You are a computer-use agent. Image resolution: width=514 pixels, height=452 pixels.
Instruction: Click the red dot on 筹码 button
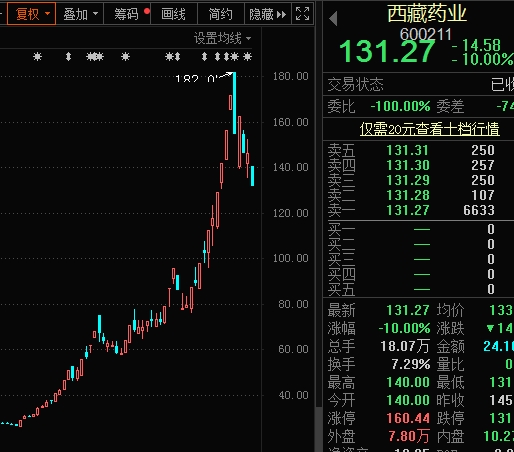(x=147, y=11)
